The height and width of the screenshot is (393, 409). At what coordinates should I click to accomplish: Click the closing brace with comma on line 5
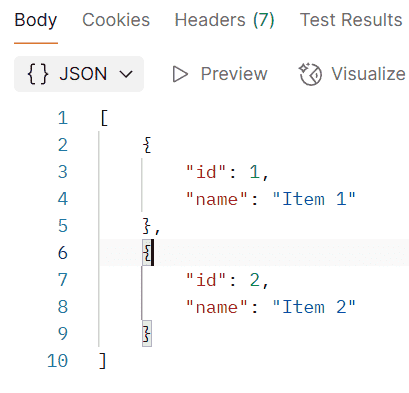pos(152,226)
